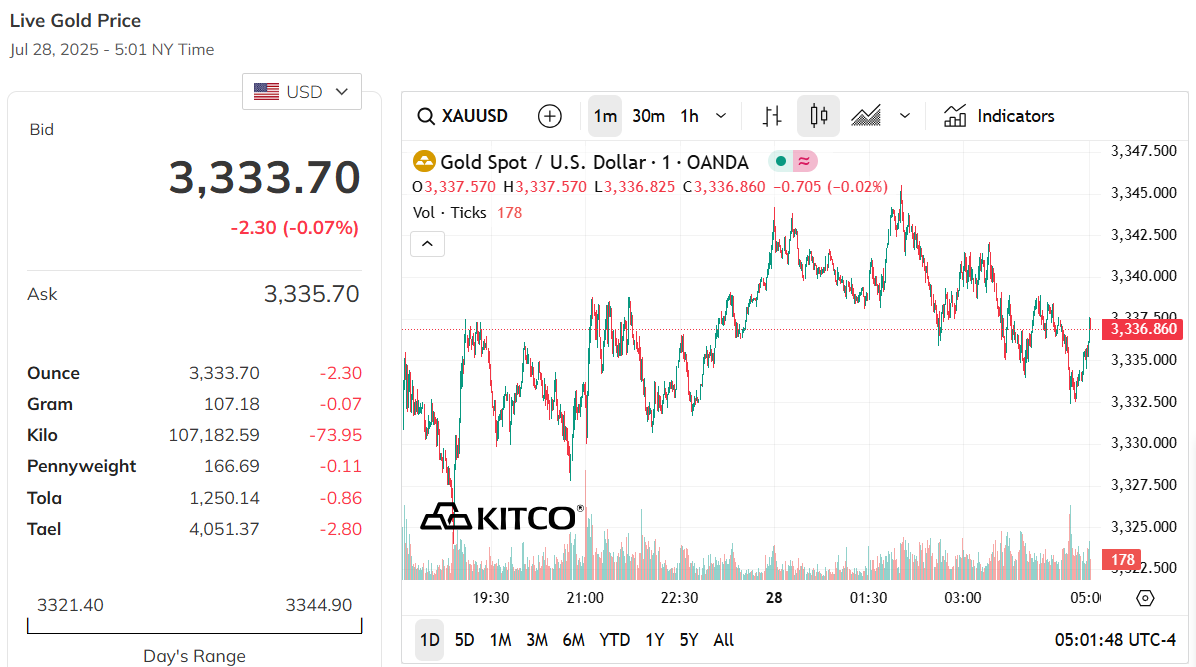Open chart settings gear icon
The image size is (1196, 667).
(1145, 598)
